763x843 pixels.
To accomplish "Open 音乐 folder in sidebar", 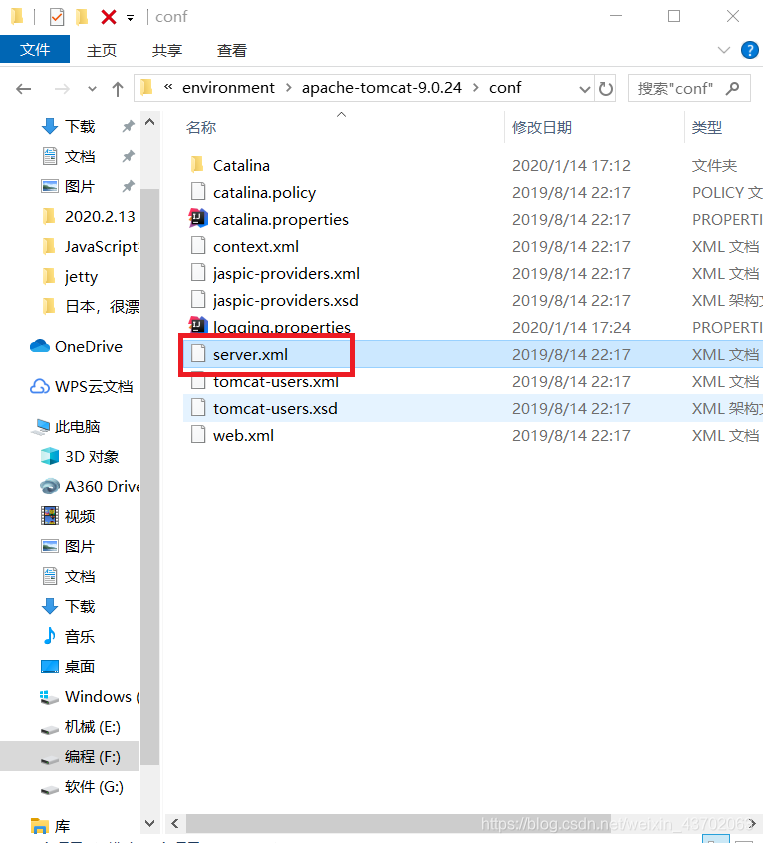I will 80,637.
